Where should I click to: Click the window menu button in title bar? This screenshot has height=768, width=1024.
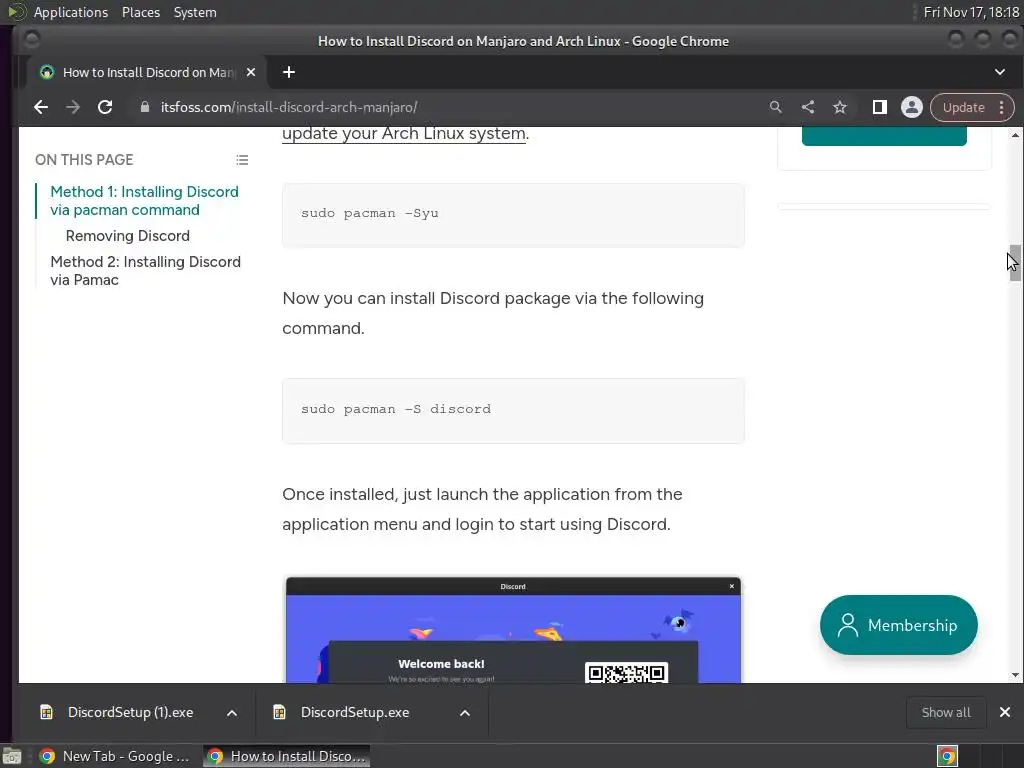[x=31, y=40]
